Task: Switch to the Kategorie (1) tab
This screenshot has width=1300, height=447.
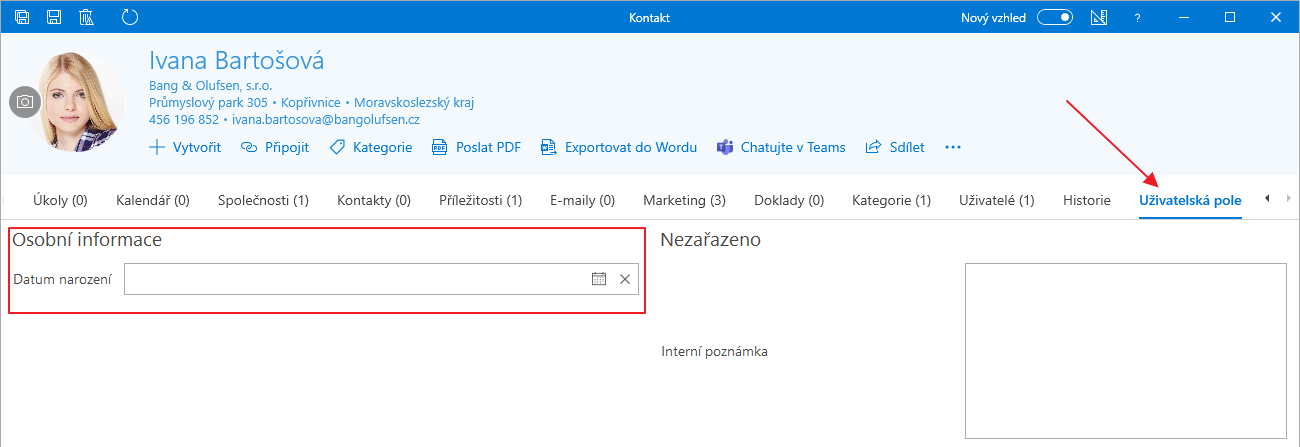Action: [x=891, y=200]
